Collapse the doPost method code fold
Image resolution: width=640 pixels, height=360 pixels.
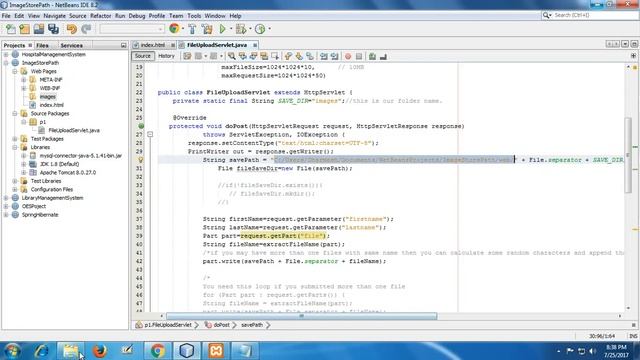150,134
